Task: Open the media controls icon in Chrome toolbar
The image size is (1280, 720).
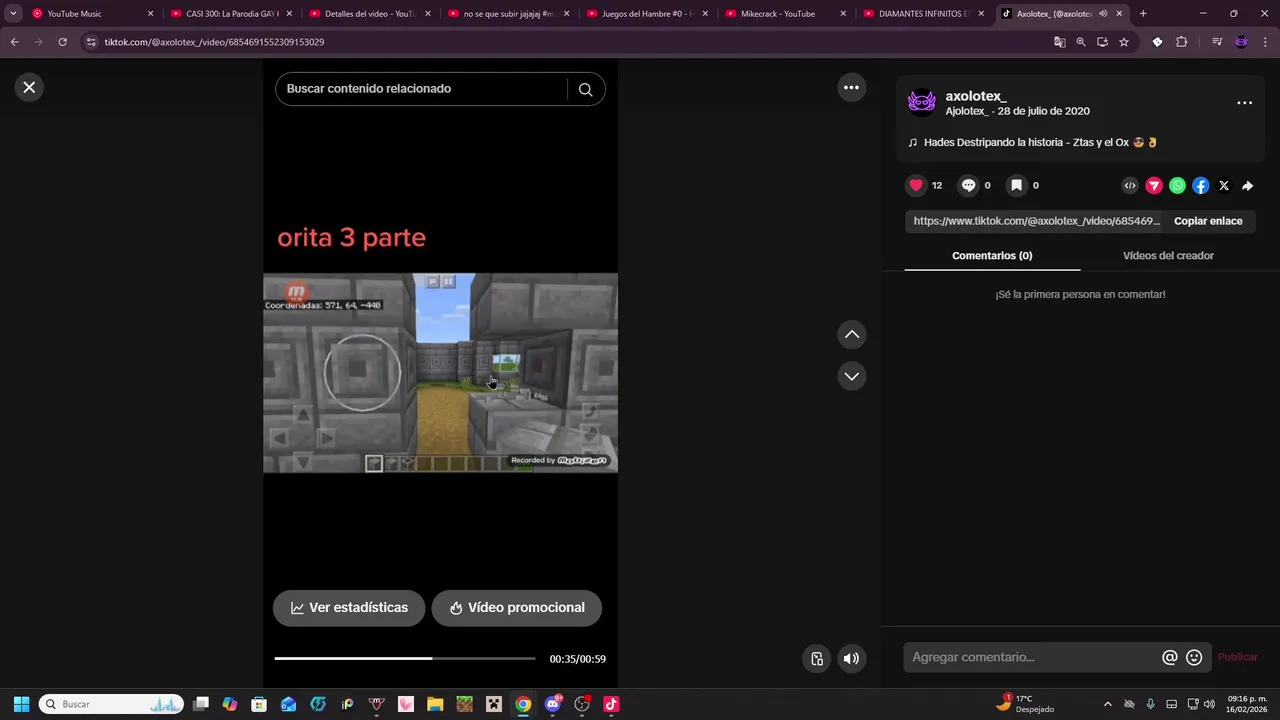Action: coord(1217,42)
